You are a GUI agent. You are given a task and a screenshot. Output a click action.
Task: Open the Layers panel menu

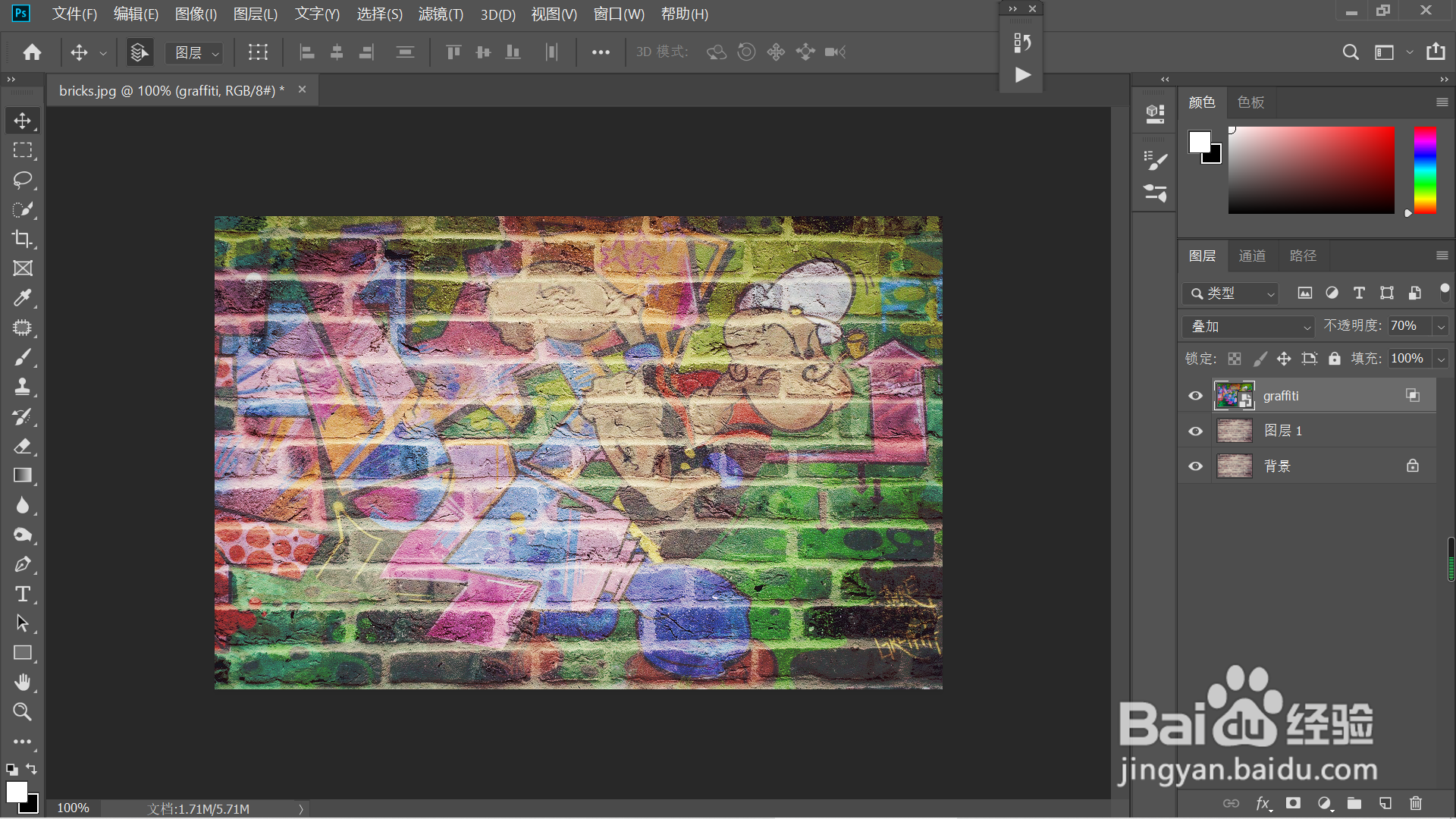point(1442,256)
